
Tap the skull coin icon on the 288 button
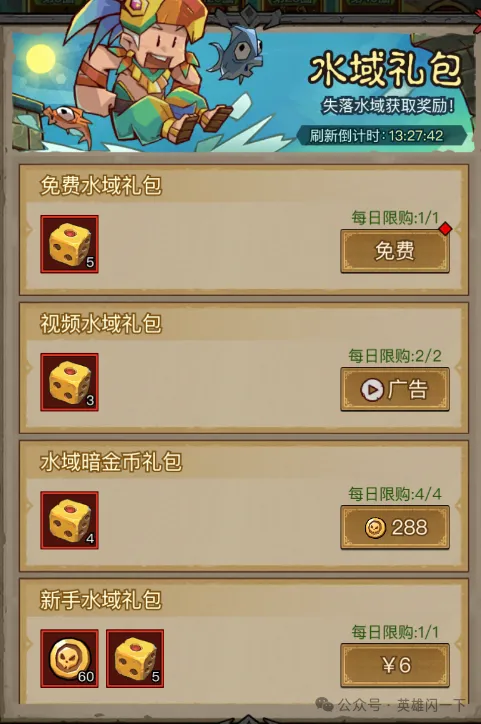pyautogui.click(x=375, y=527)
